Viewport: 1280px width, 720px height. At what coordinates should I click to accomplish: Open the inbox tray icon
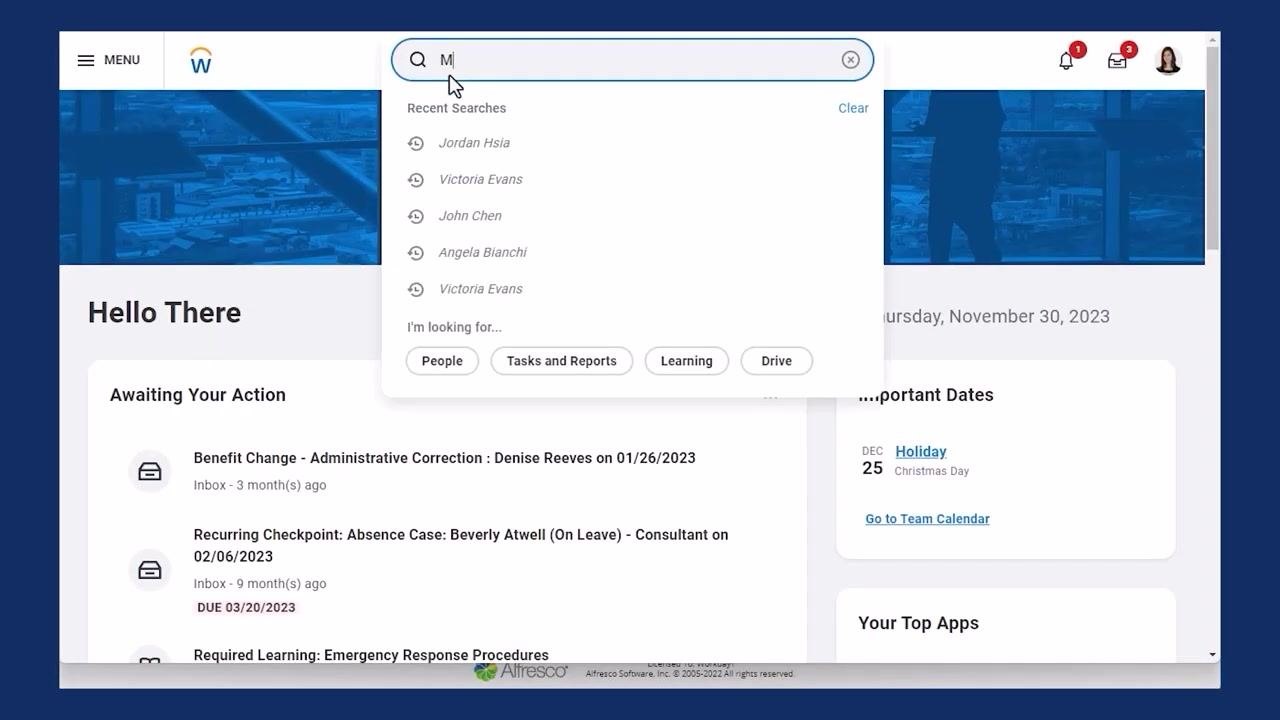point(1117,61)
